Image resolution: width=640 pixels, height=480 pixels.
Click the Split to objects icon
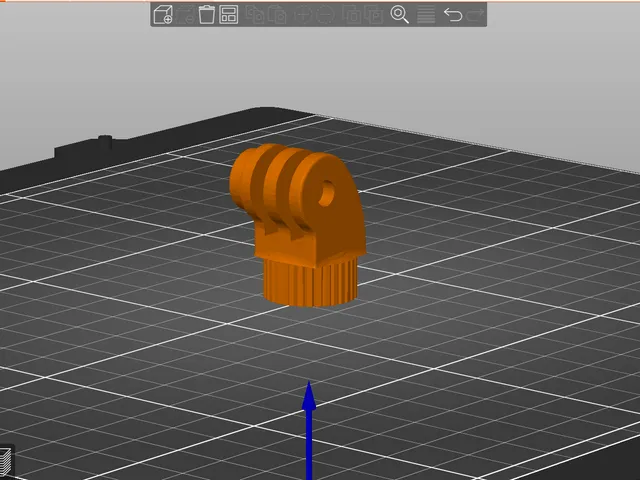pos(351,15)
